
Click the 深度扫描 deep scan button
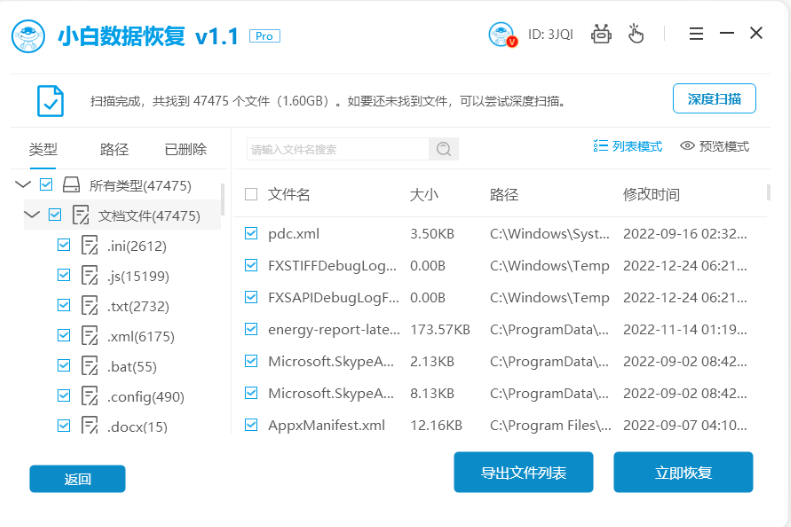713,99
